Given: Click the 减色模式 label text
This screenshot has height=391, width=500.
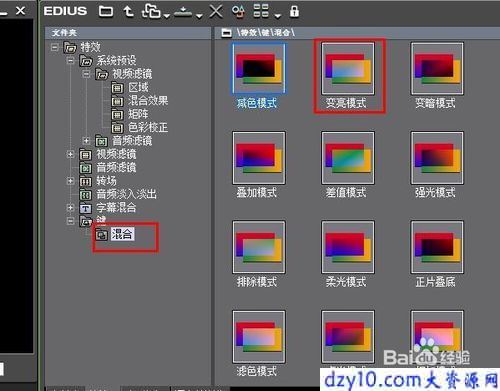Looking at the screenshot, I should click(257, 103).
